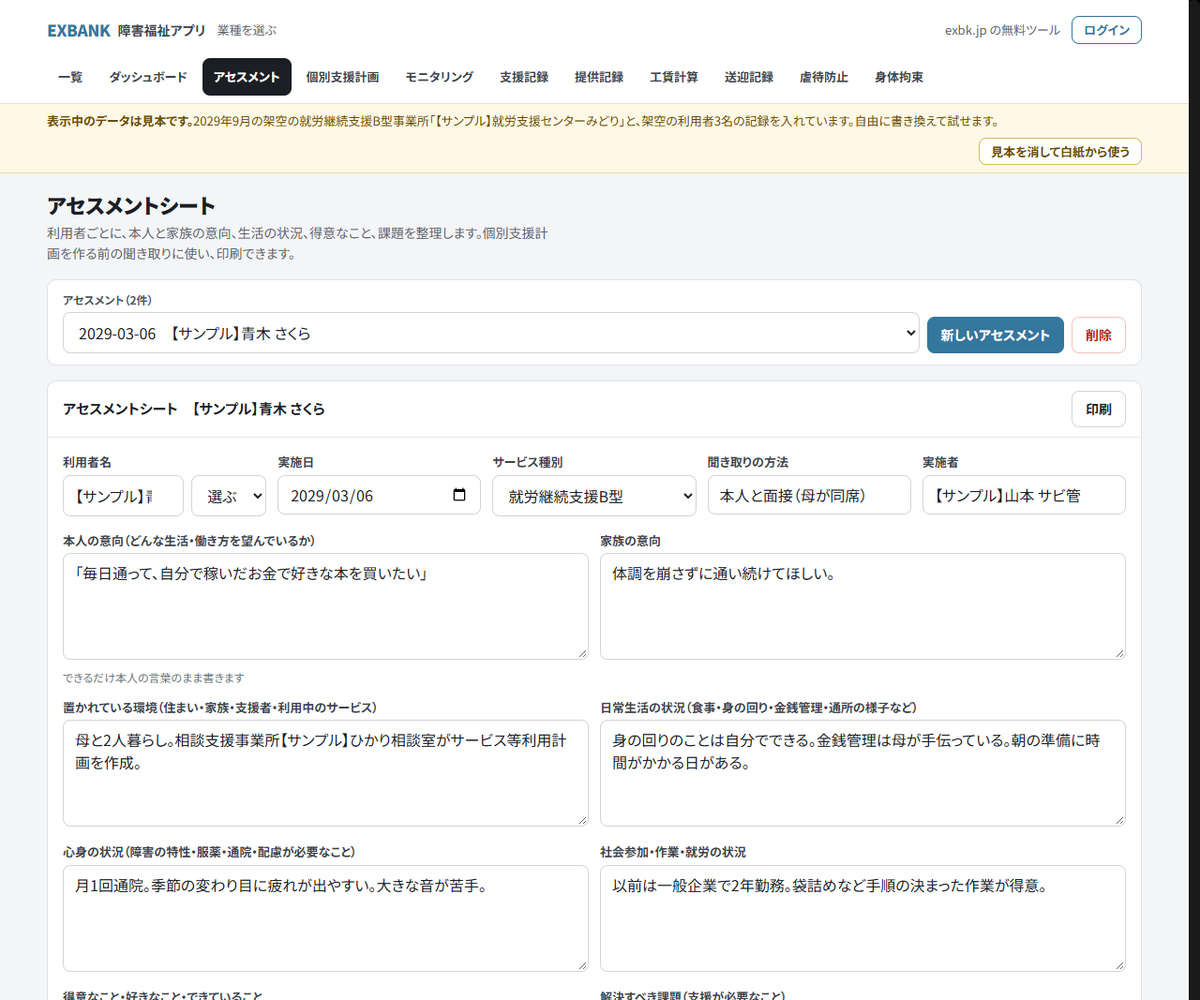Click the 日常生活の状況 text area
The width and height of the screenshot is (1200, 1000).
coord(863,773)
